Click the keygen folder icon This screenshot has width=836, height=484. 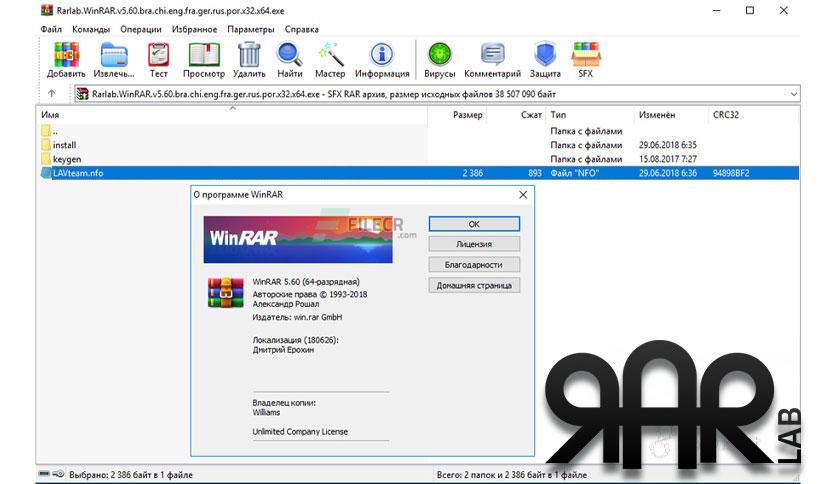click(x=46, y=158)
